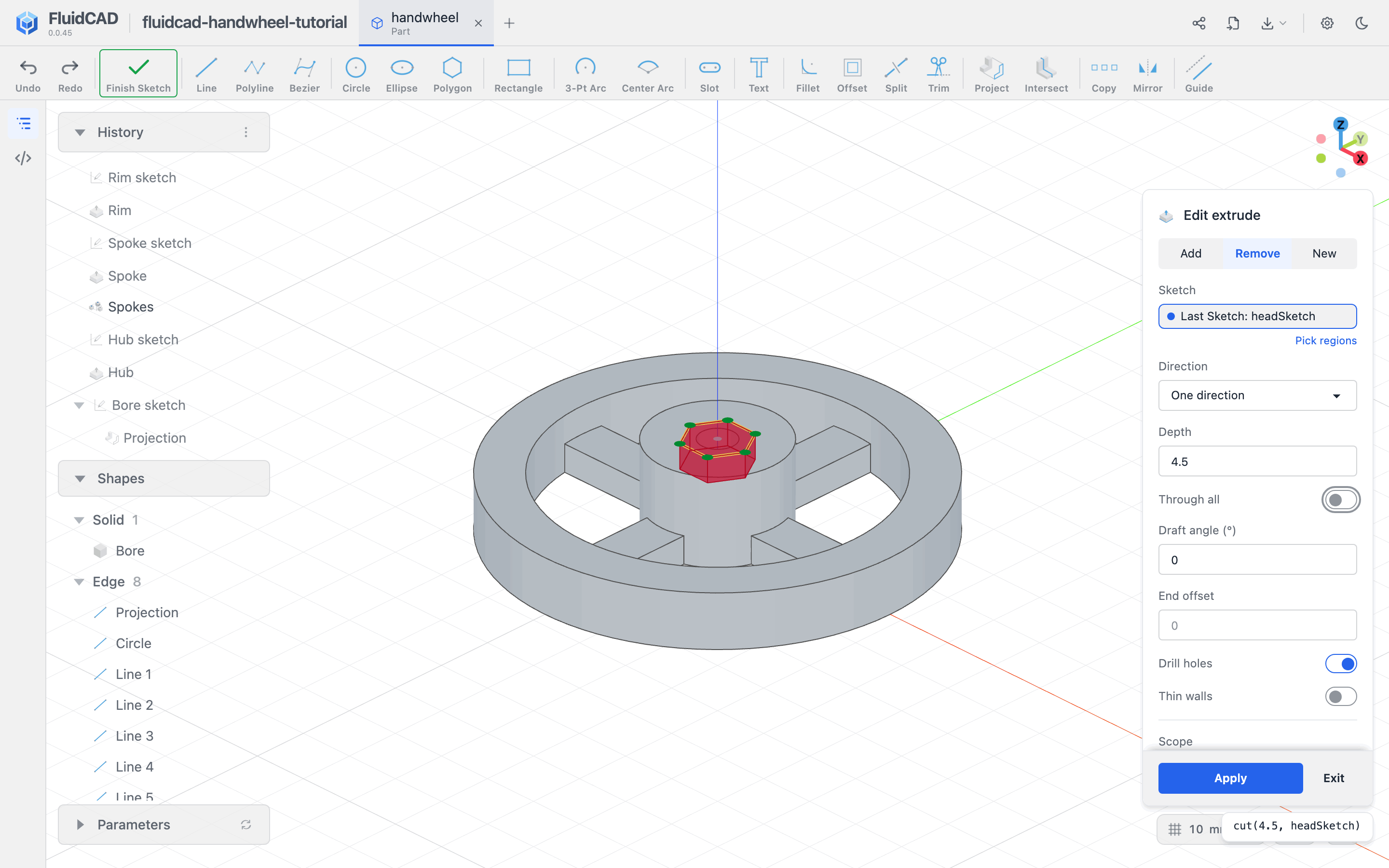
Task: Select the Text tool
Action: (758, 75)
